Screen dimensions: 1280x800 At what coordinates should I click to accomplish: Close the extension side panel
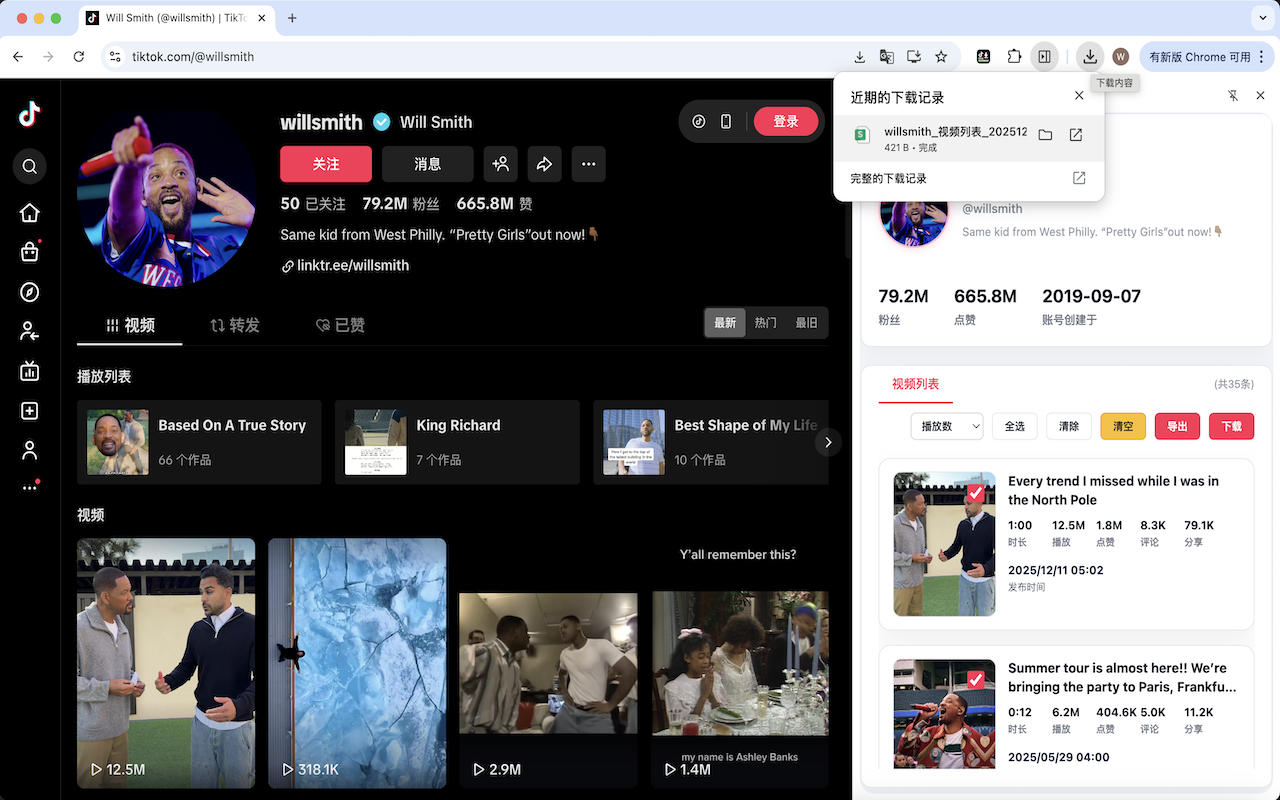1260,96
